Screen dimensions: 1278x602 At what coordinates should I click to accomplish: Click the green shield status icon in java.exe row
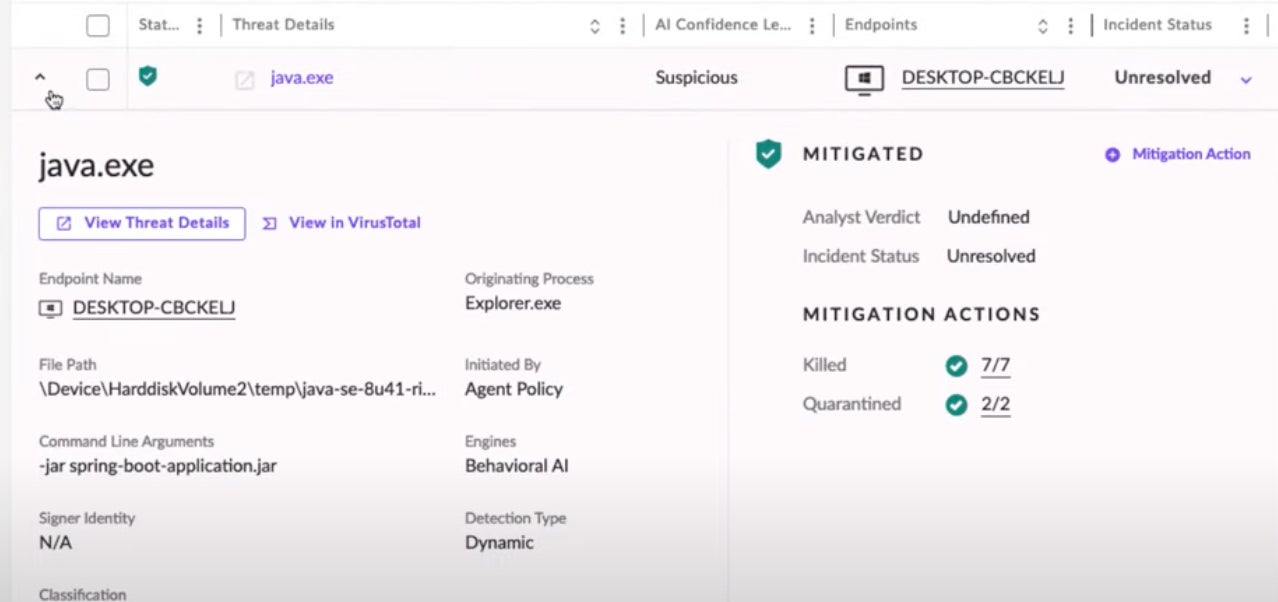point(148,76)
